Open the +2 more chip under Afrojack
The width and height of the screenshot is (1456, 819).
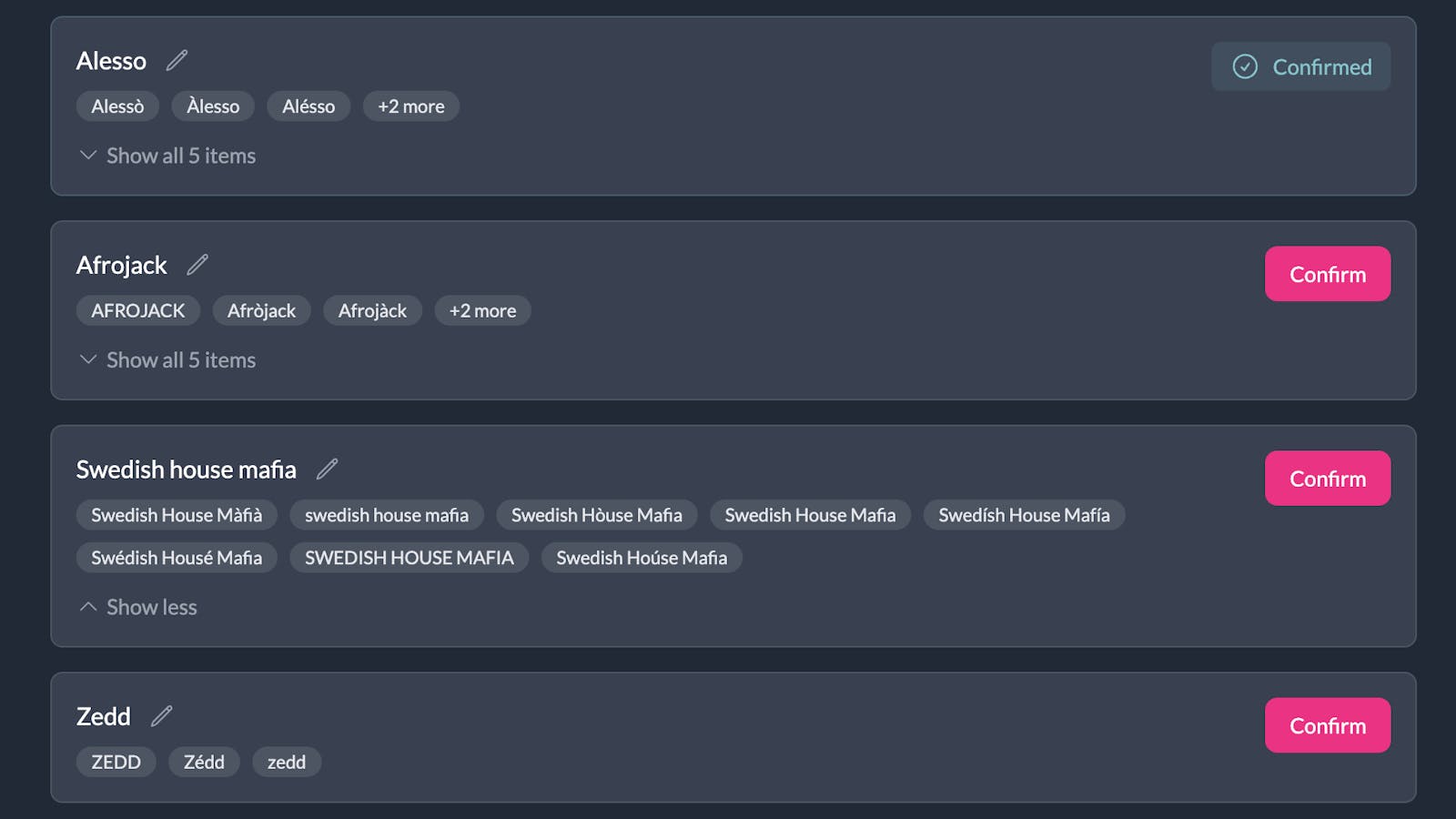coord(482,311)
